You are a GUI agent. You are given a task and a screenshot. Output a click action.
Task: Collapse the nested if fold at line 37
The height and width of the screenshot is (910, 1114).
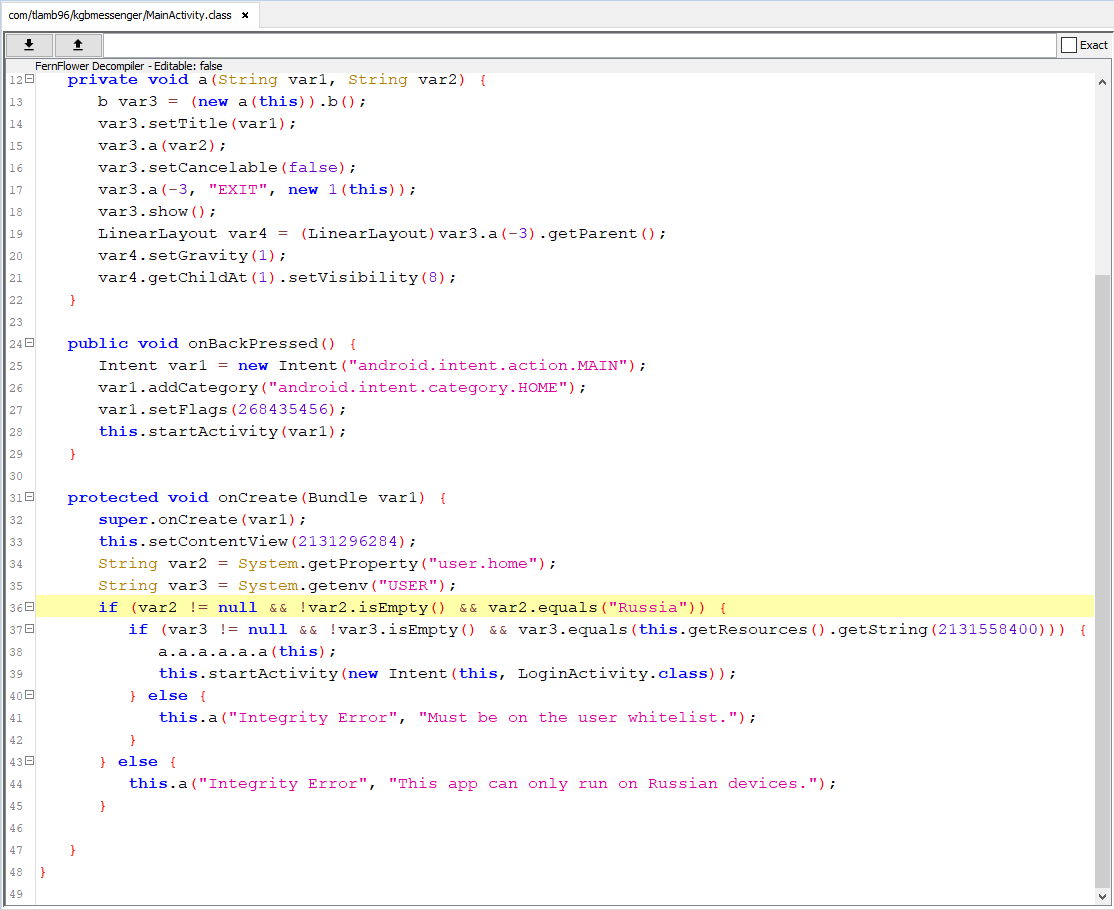coord(30,629)
